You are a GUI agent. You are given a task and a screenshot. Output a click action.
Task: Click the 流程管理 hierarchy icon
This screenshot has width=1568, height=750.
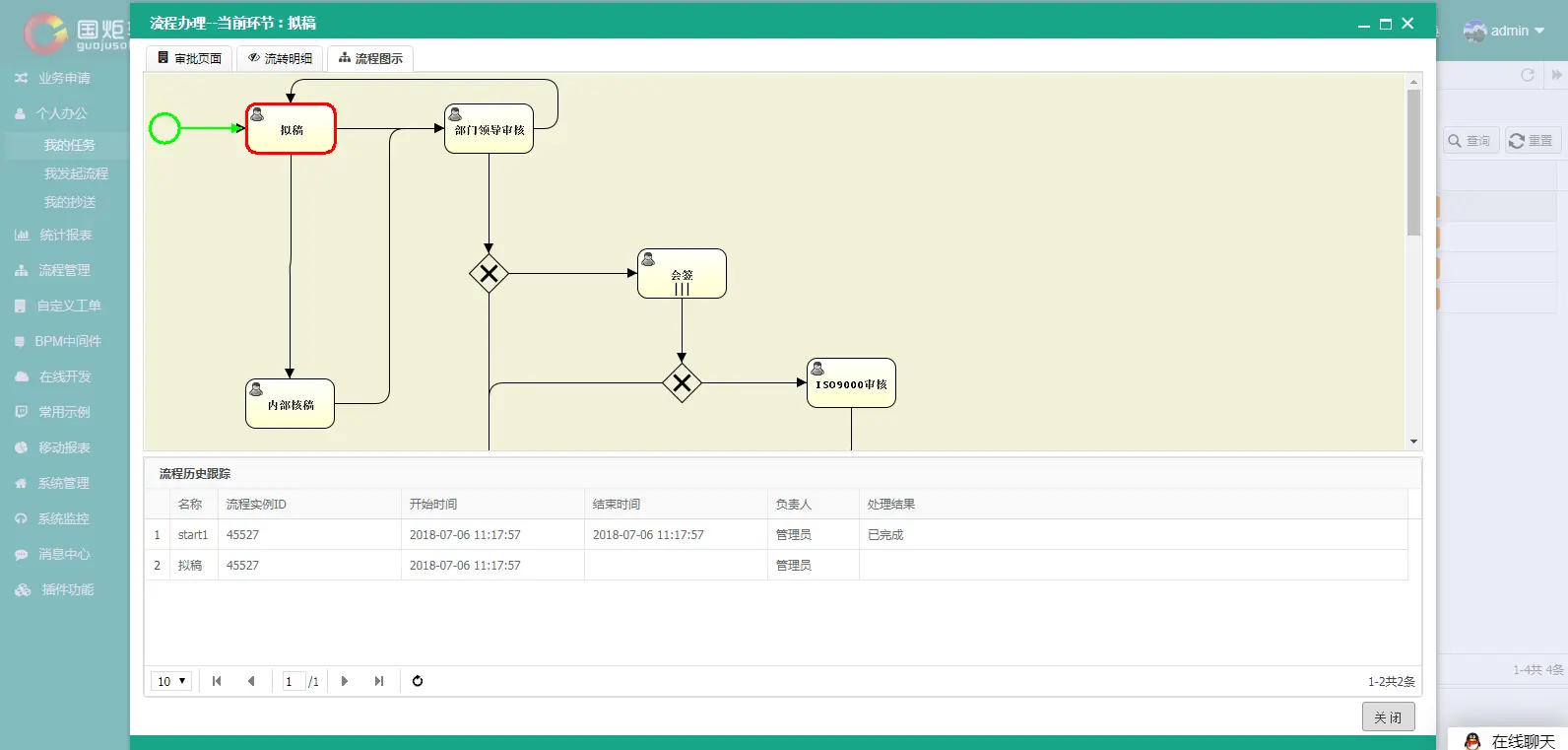point(21,270)
